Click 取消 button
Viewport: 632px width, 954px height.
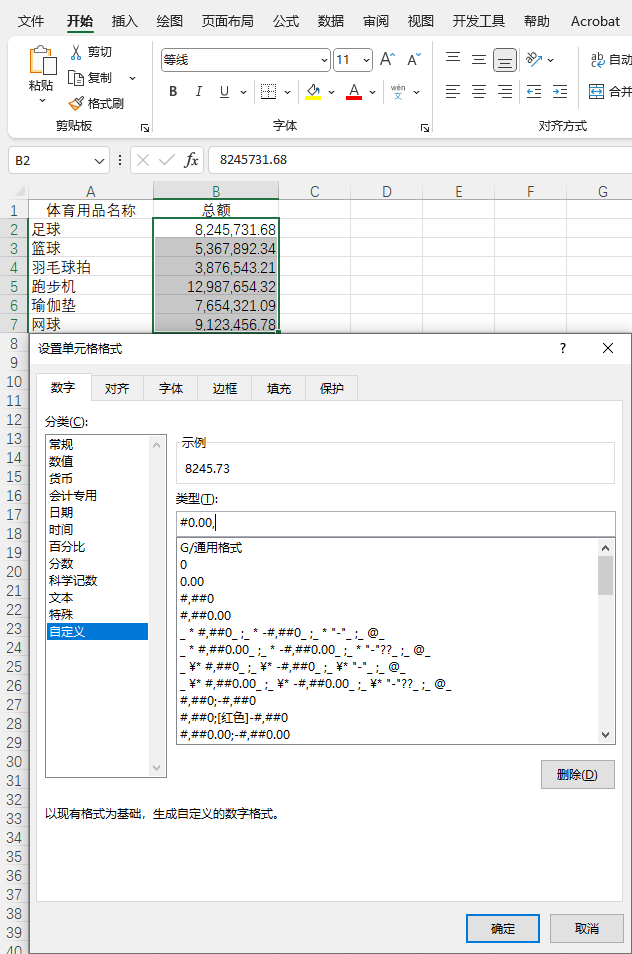(x=587, y=928)
